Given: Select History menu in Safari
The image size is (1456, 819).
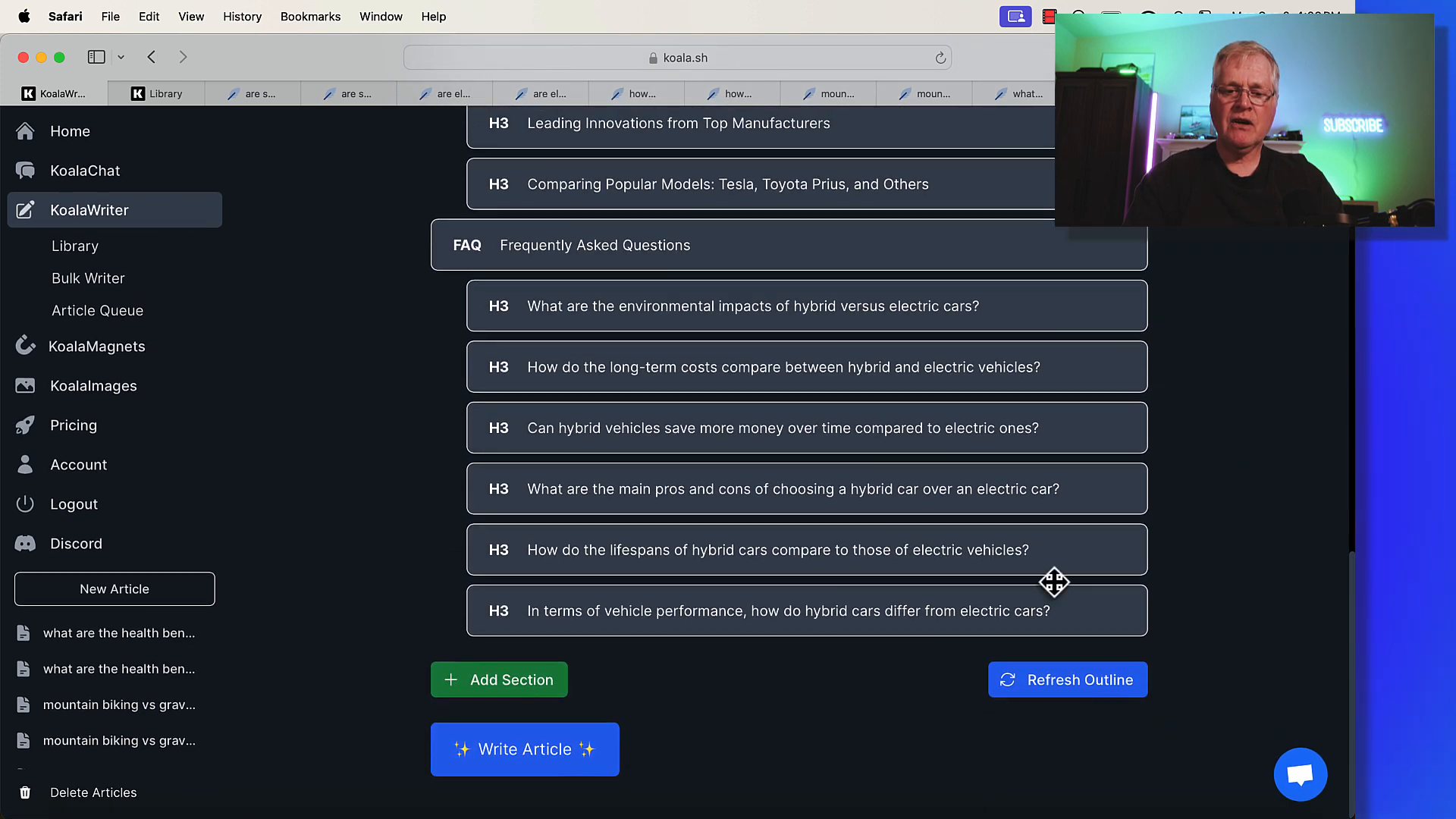Looking at the screenshot, I should tap(242, 16).
